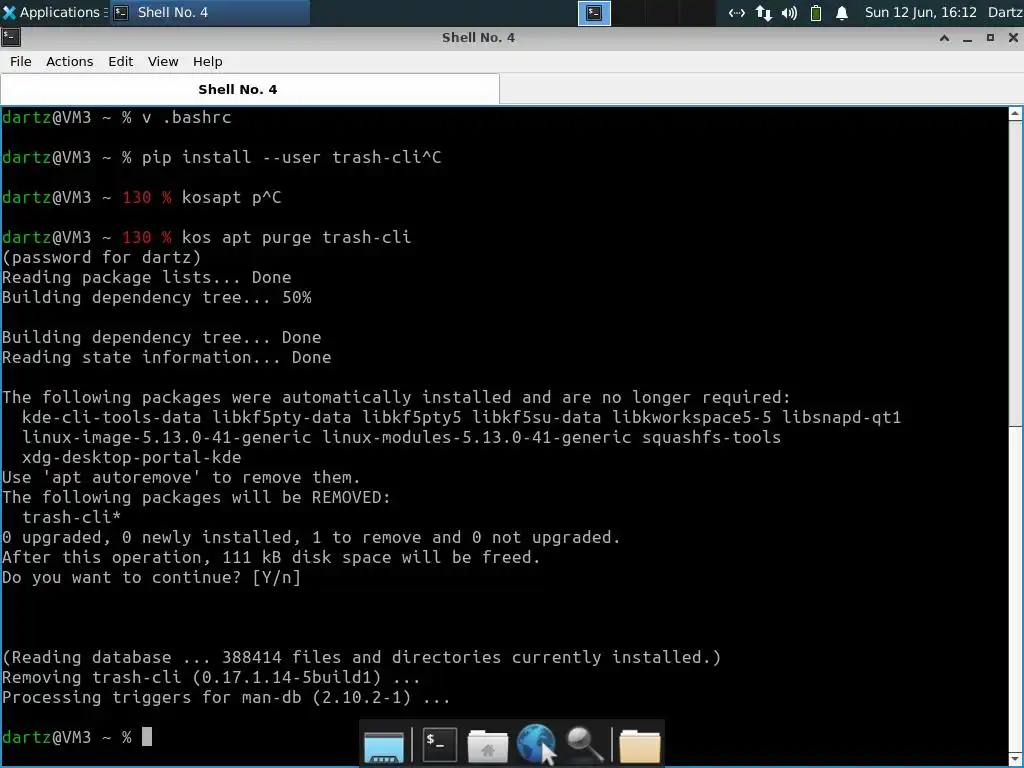Open the file manager folder icon in the dock
This screenshot has width=1024, height=768.
point(639,746)
